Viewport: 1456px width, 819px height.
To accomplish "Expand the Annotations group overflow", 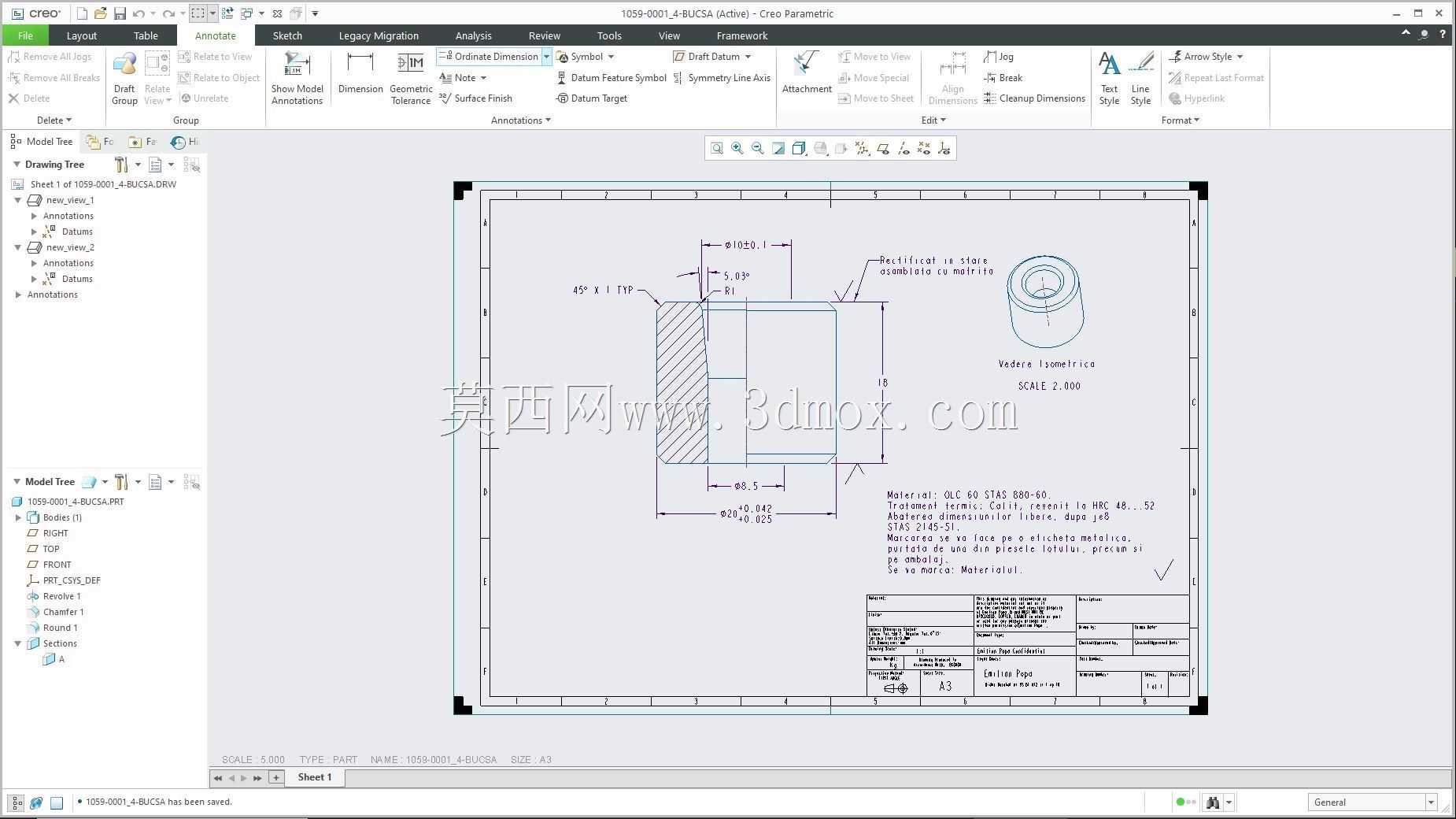I will click(x=521, y=120).
